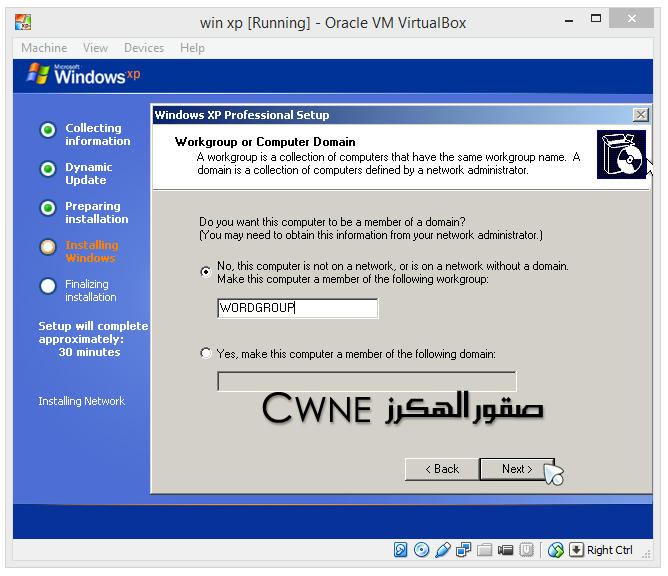Click the disabled domain name input field
Image resolution: width=668 pixels, height=576 pixels.
click(x=366, y=380)
